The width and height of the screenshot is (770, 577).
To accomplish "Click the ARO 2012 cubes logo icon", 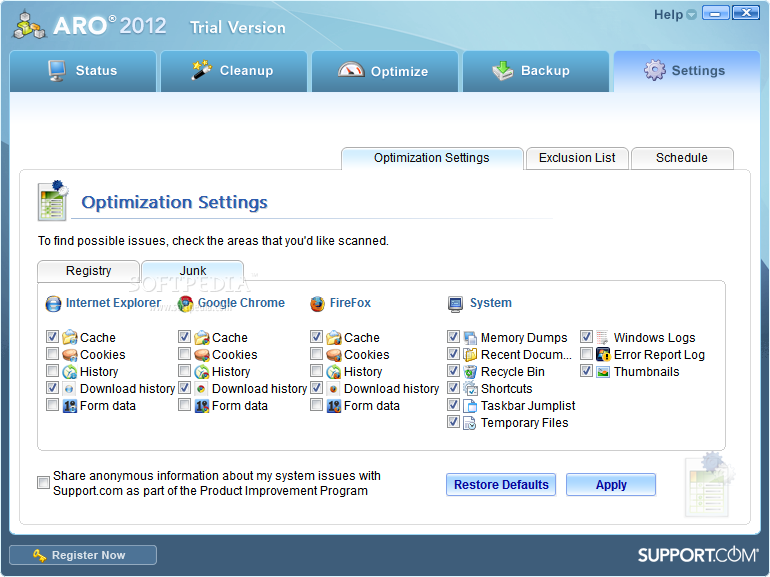I will [29, 25].
